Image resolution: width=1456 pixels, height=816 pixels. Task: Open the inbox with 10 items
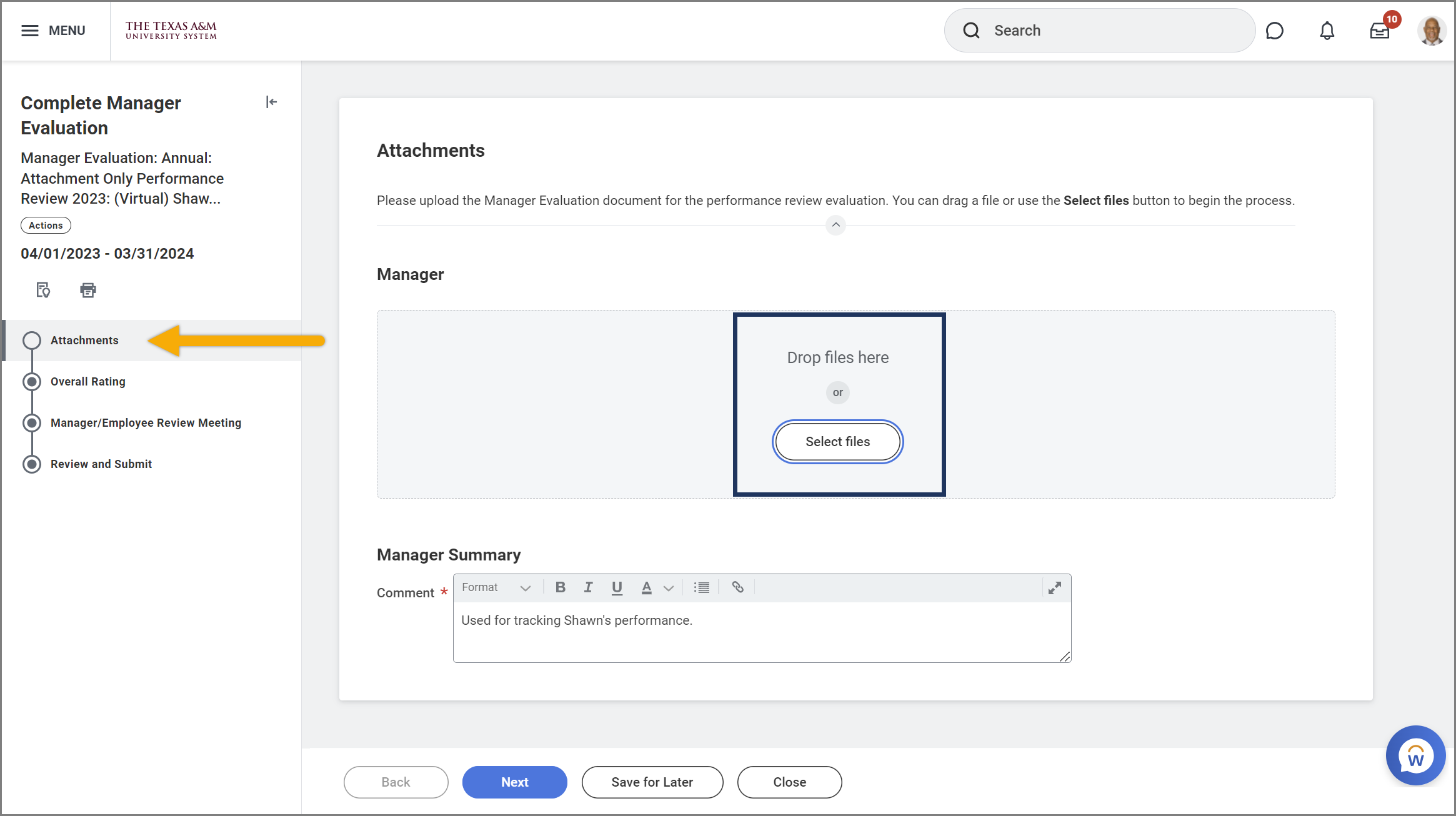[1379, 31]
